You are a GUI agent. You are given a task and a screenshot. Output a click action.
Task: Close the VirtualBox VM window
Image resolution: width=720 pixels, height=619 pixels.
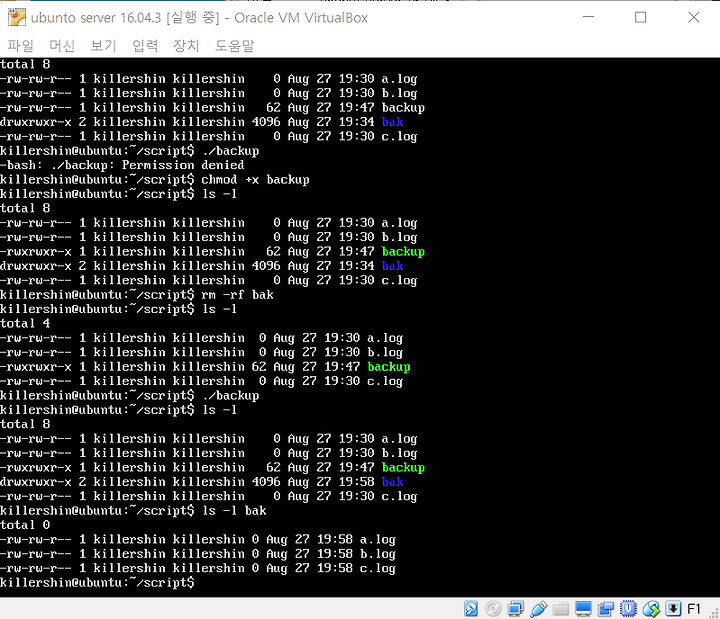pyautogui.click(x=693, y=17)
